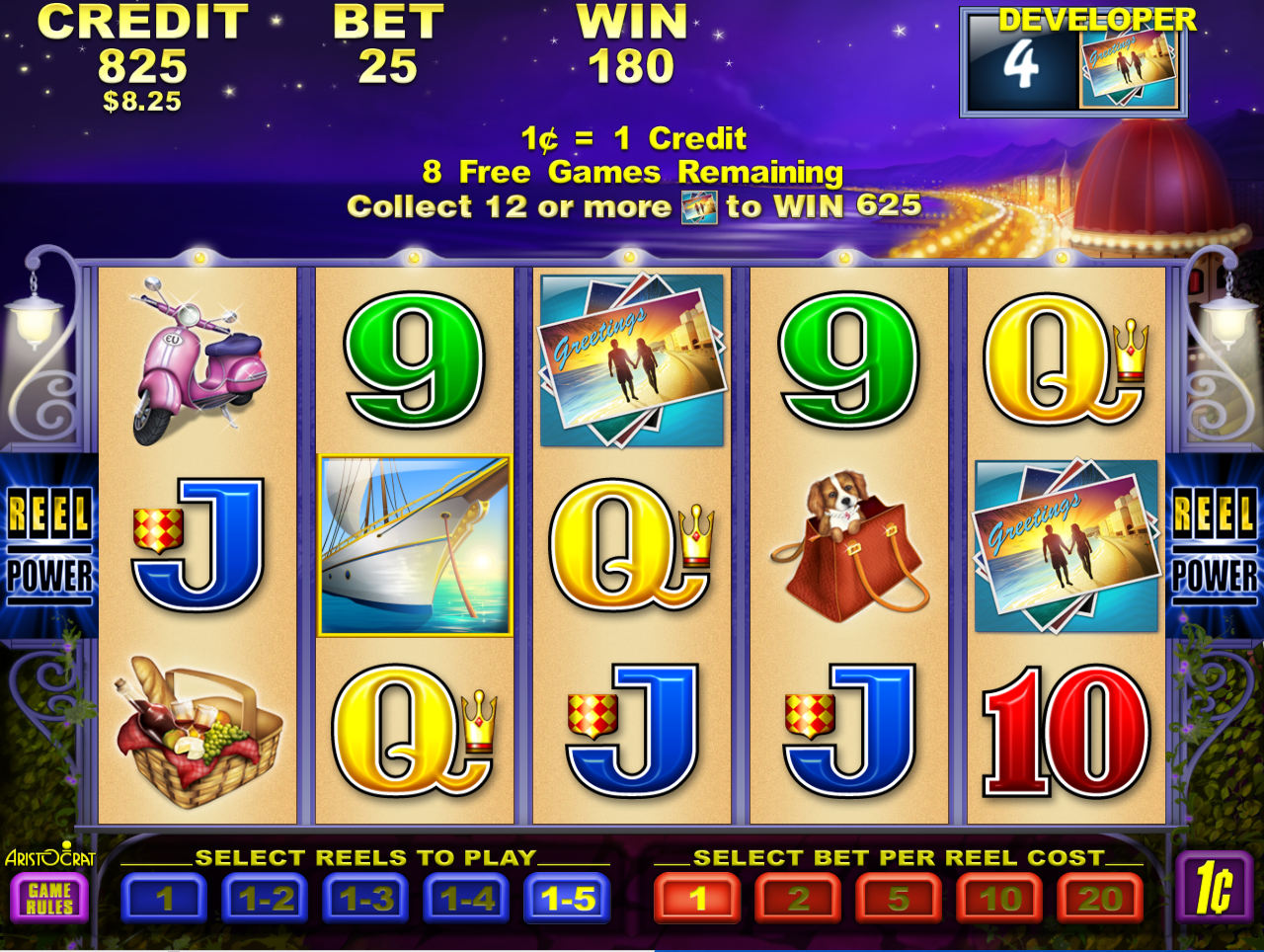Choose only reel 1 to play
Image resolution: width=1264 pixels, height=952 pixels.
coord(165,899)
